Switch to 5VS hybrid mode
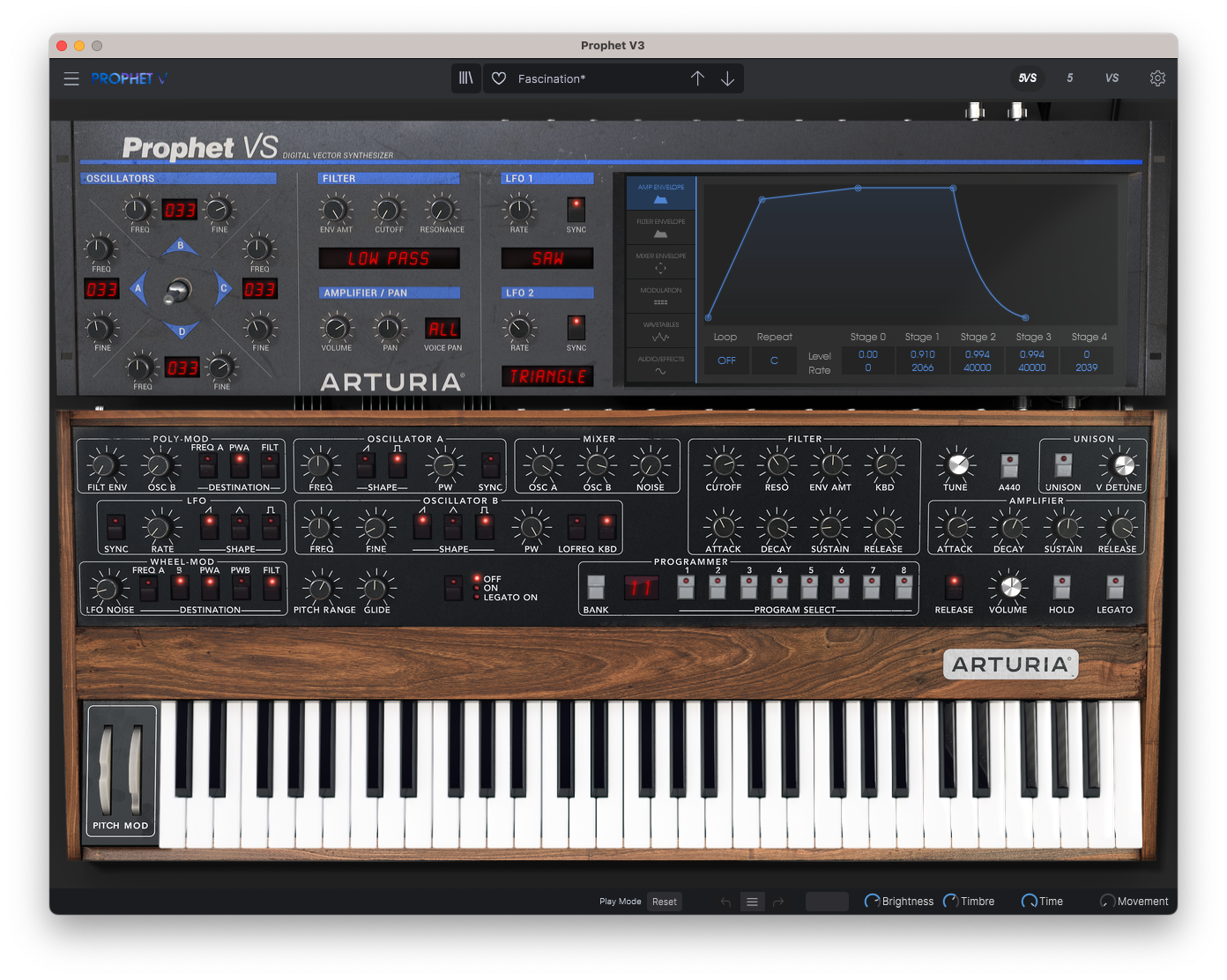Viewport: 1227px width, 980px height. pyautogui.click(x=1027, y=78)
